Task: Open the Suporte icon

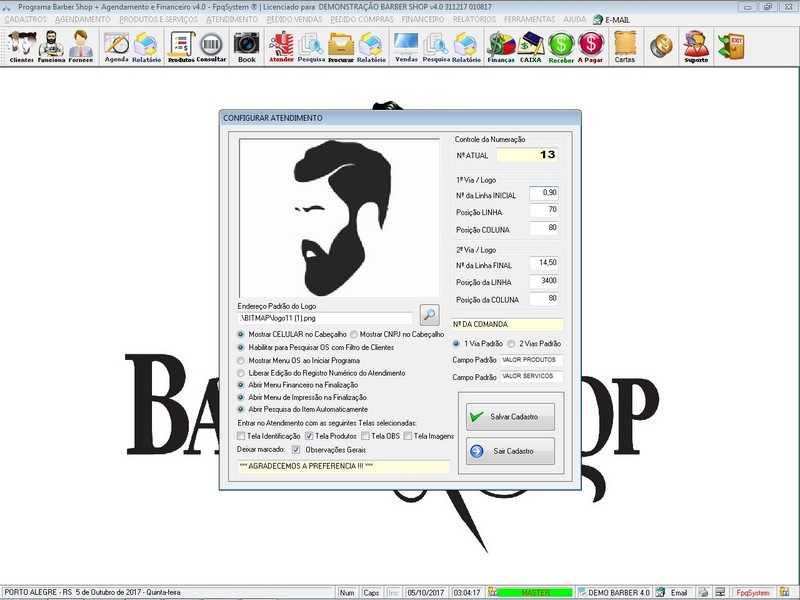Action: (x=696, y=46)
